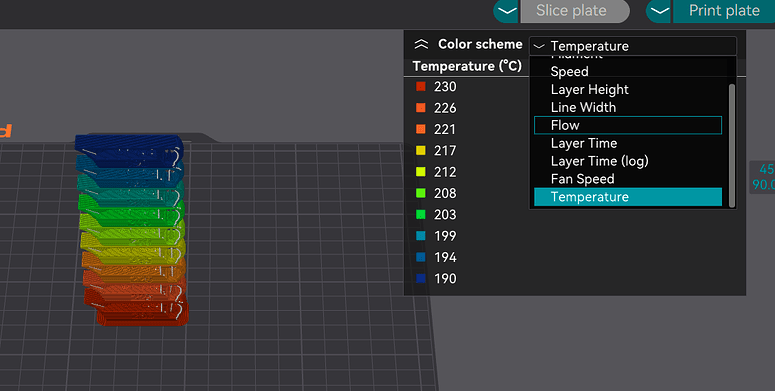Click the green 203 temperature swatch

[x=421, y=215]
